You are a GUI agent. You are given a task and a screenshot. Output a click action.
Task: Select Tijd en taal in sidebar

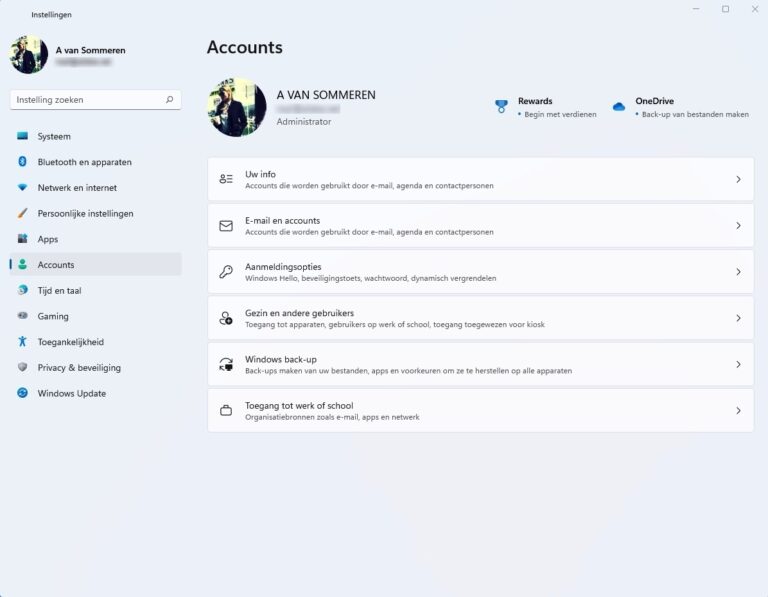59,290
